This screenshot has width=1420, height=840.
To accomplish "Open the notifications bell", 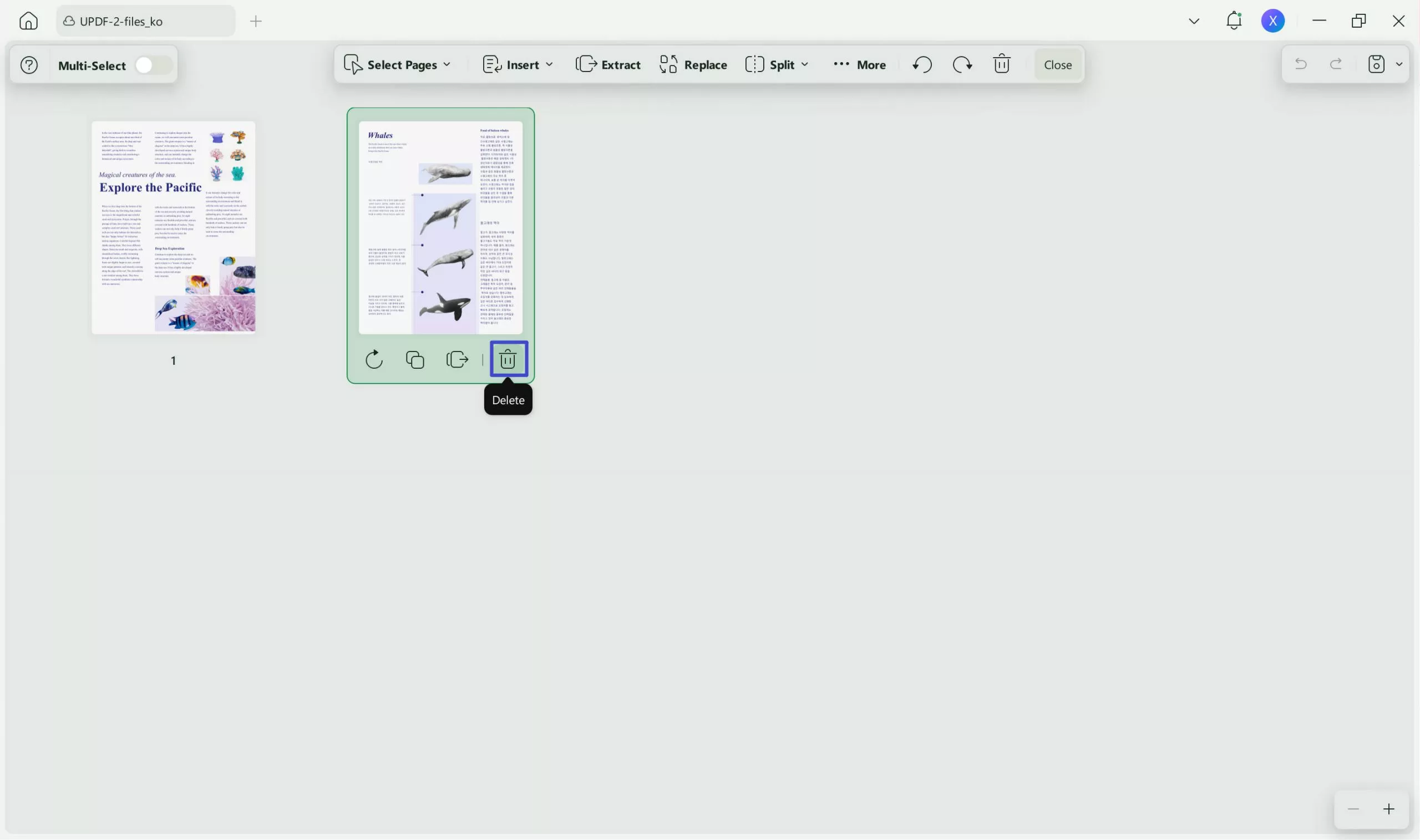I will coord(1233,21).
